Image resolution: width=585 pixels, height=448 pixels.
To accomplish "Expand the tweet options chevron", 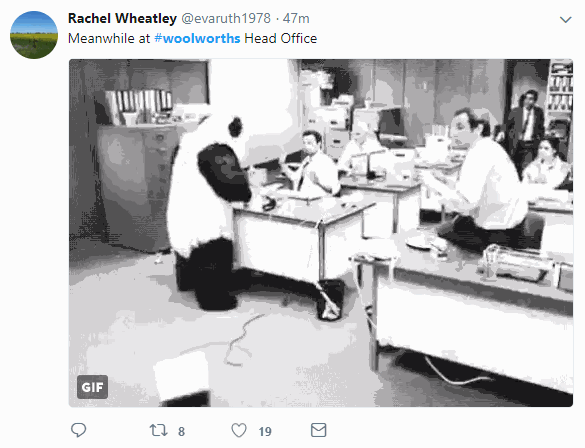I will click(566, 19).
